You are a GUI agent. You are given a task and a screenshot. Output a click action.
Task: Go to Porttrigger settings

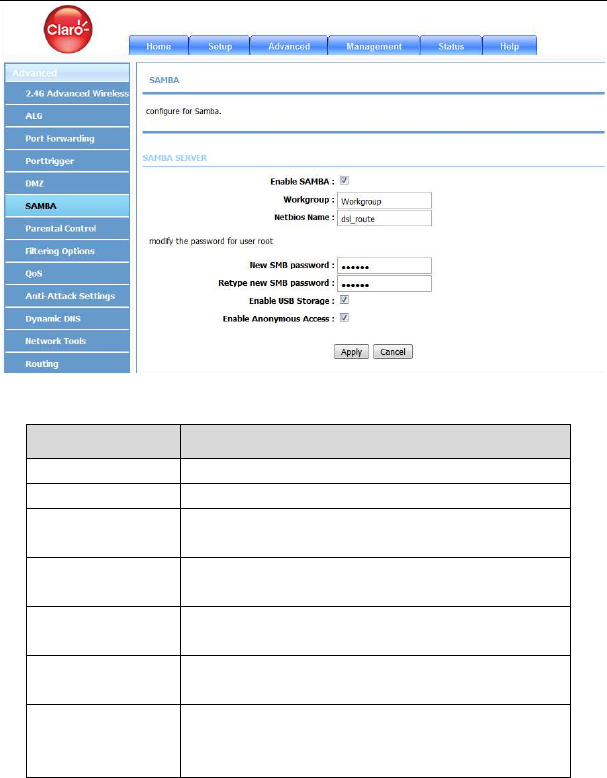pos(67,161)
